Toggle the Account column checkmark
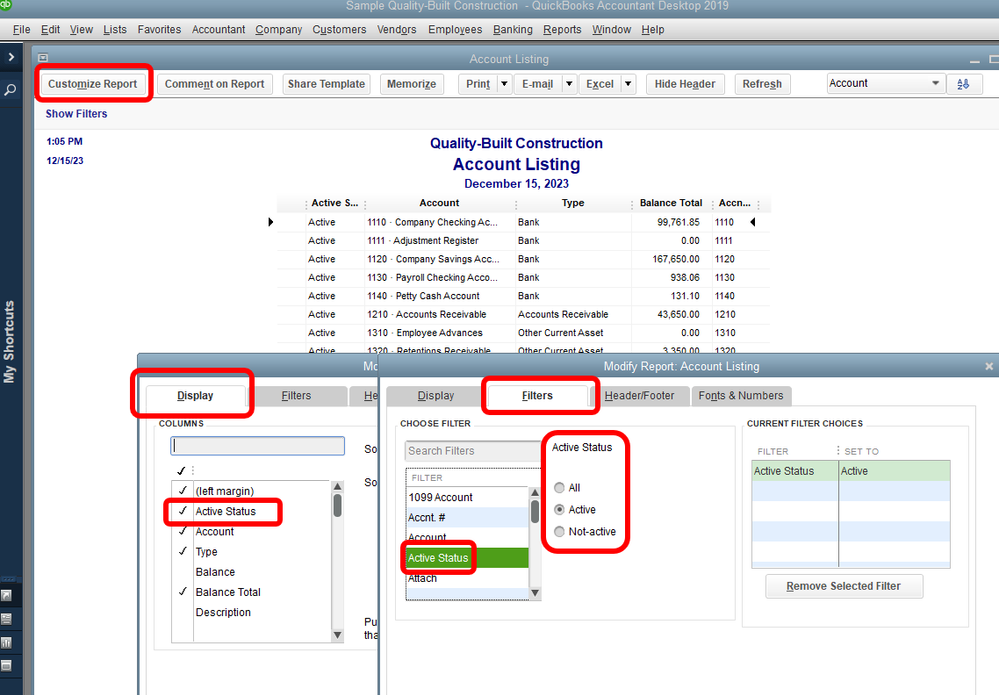 pos(183,531)
